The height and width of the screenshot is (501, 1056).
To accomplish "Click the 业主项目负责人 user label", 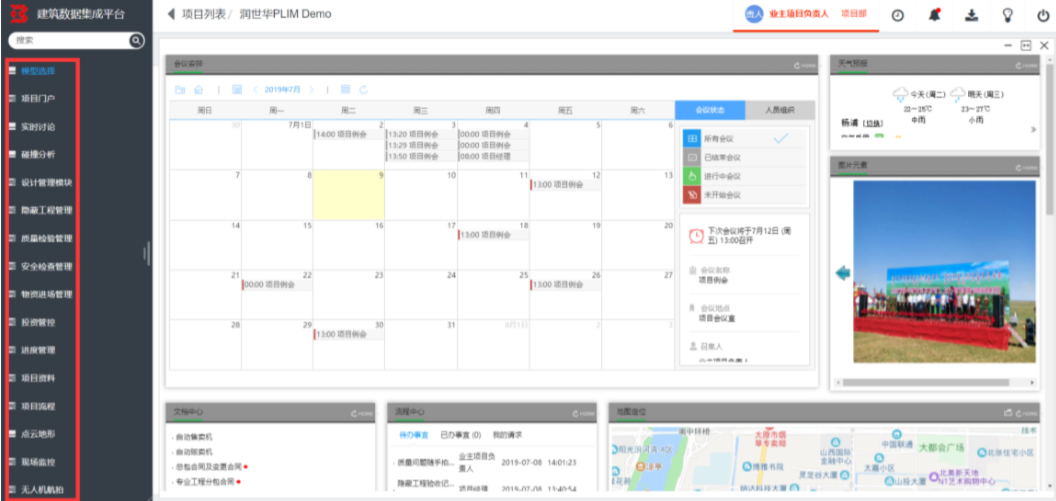I will pos(798,14).
